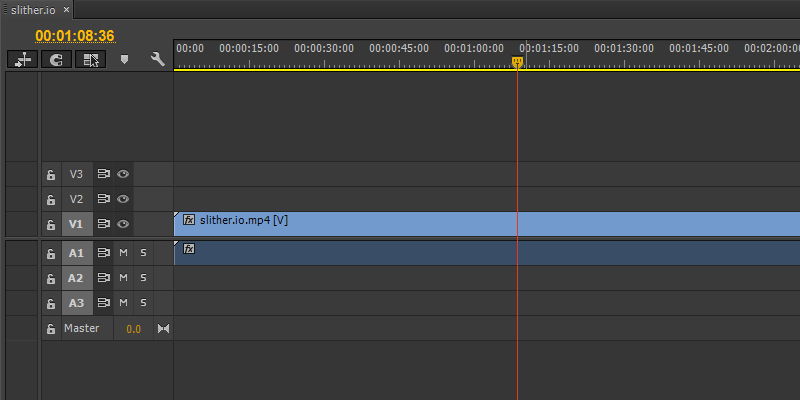
Task: Toggle the Snap magnet button
Action: 57,60
